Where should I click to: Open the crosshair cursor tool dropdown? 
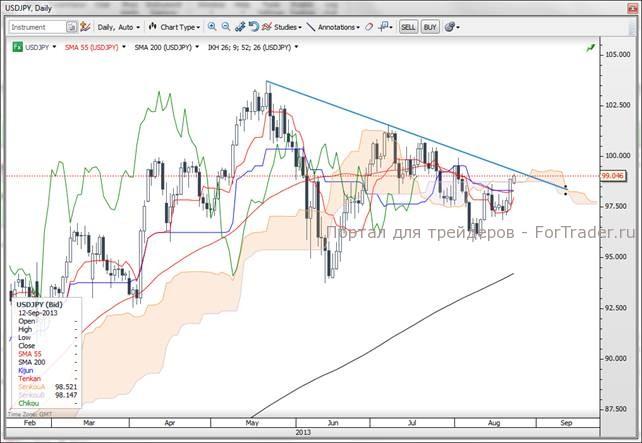coord(385,27)
